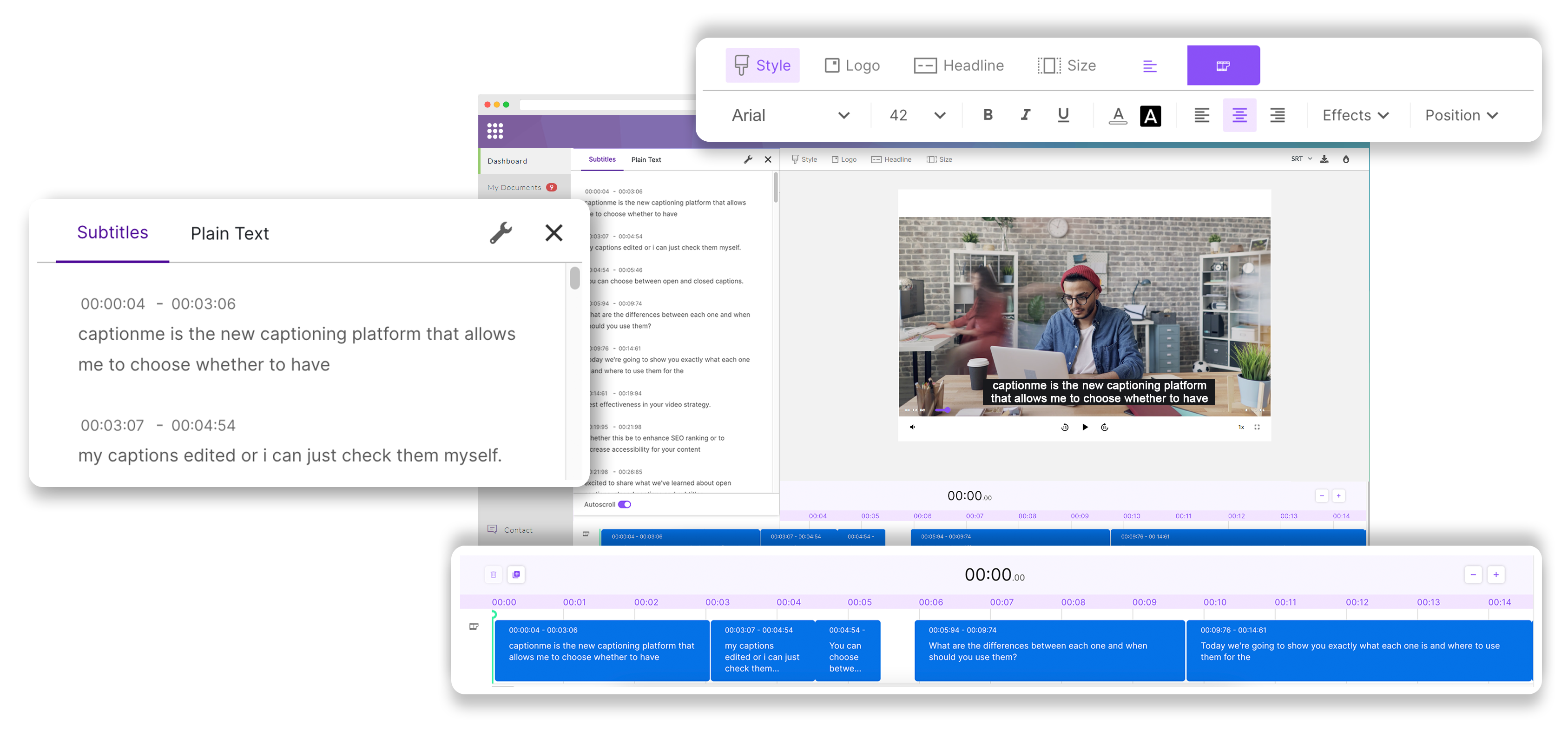This screenshot has height=745, width=1568.
Task: Click the download SRT icon
Action: point(1324,159)
